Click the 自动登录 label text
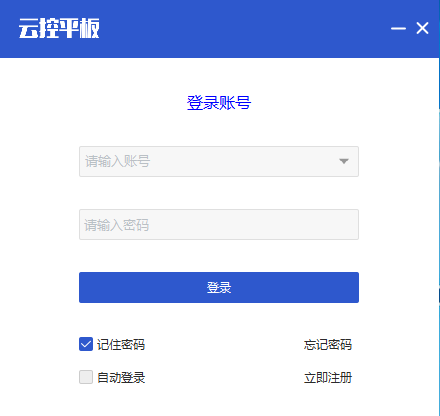440x416 pixels. point(121,377)
